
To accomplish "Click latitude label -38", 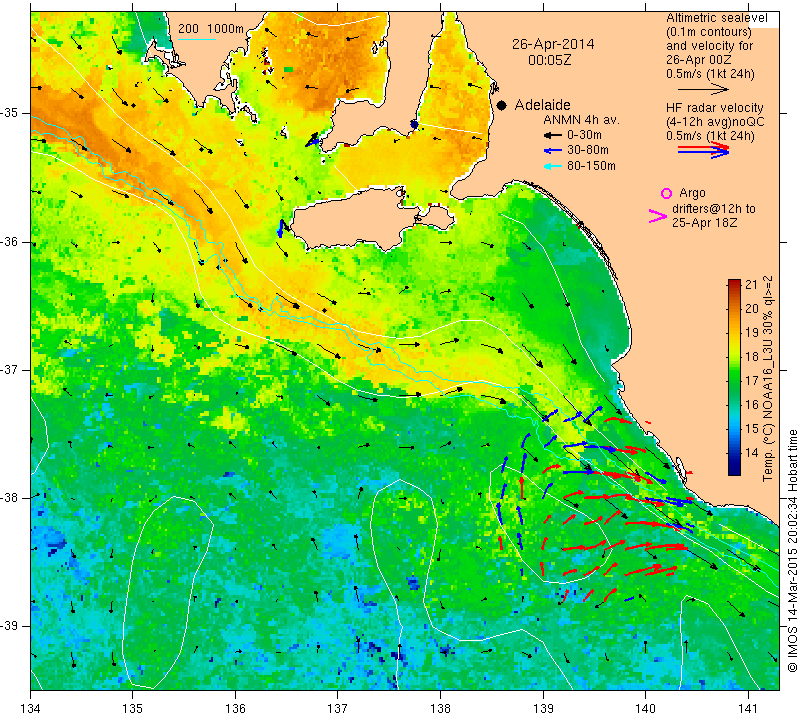I will [x=9, y=498].
